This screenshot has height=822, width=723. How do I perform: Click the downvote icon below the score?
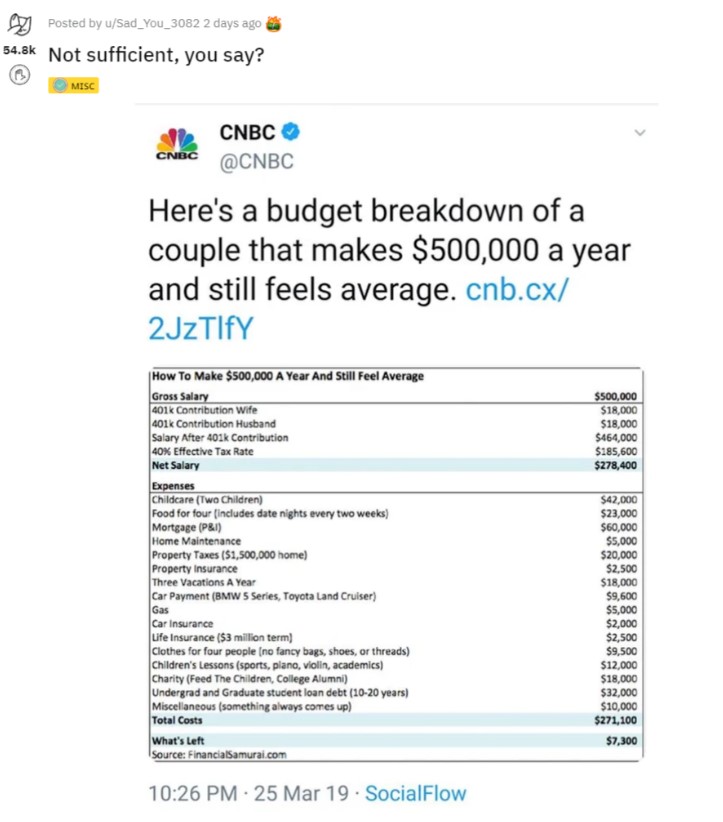coord(19,75)
